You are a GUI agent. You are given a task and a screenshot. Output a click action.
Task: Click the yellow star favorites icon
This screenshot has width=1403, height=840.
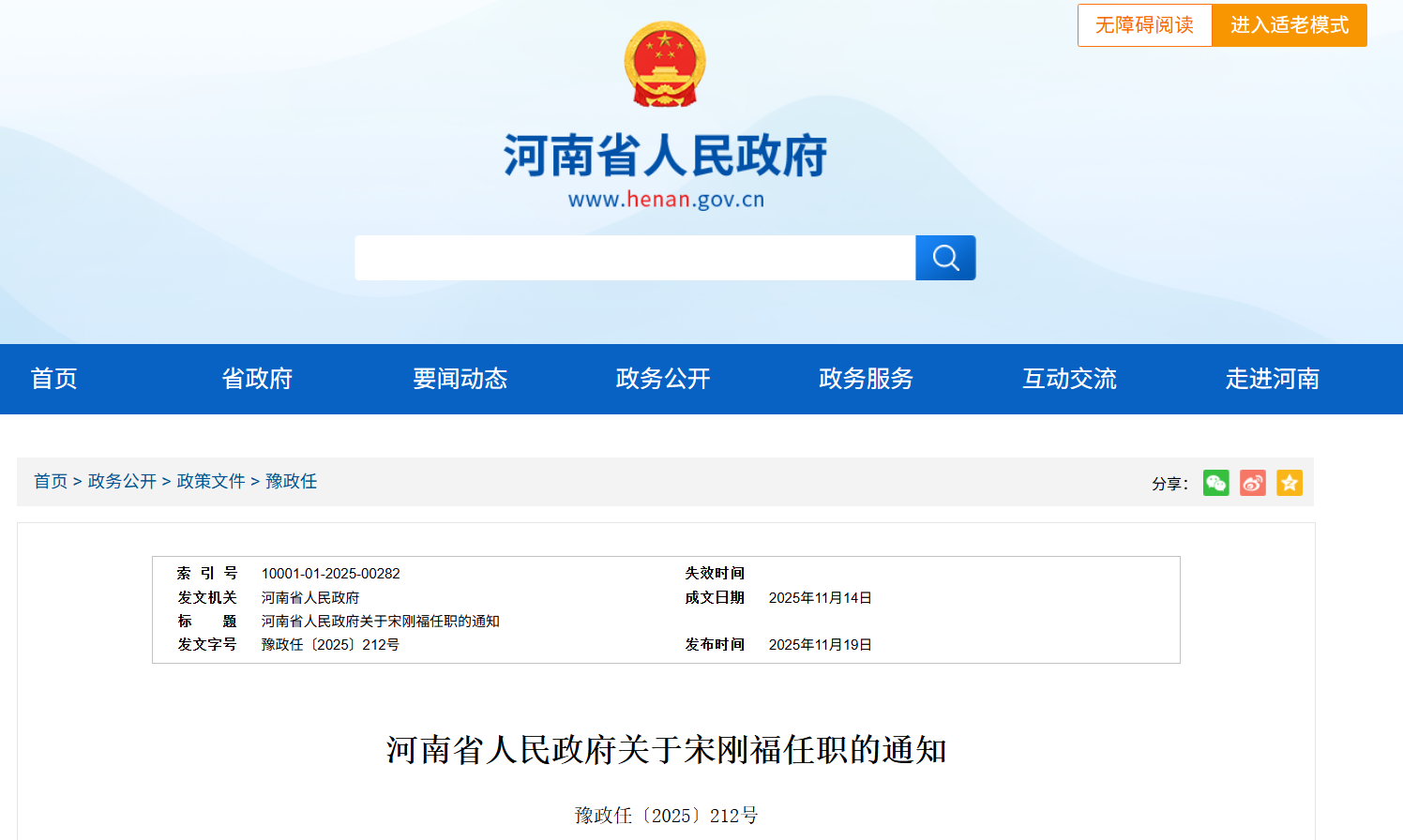[x=1290, y=483]
